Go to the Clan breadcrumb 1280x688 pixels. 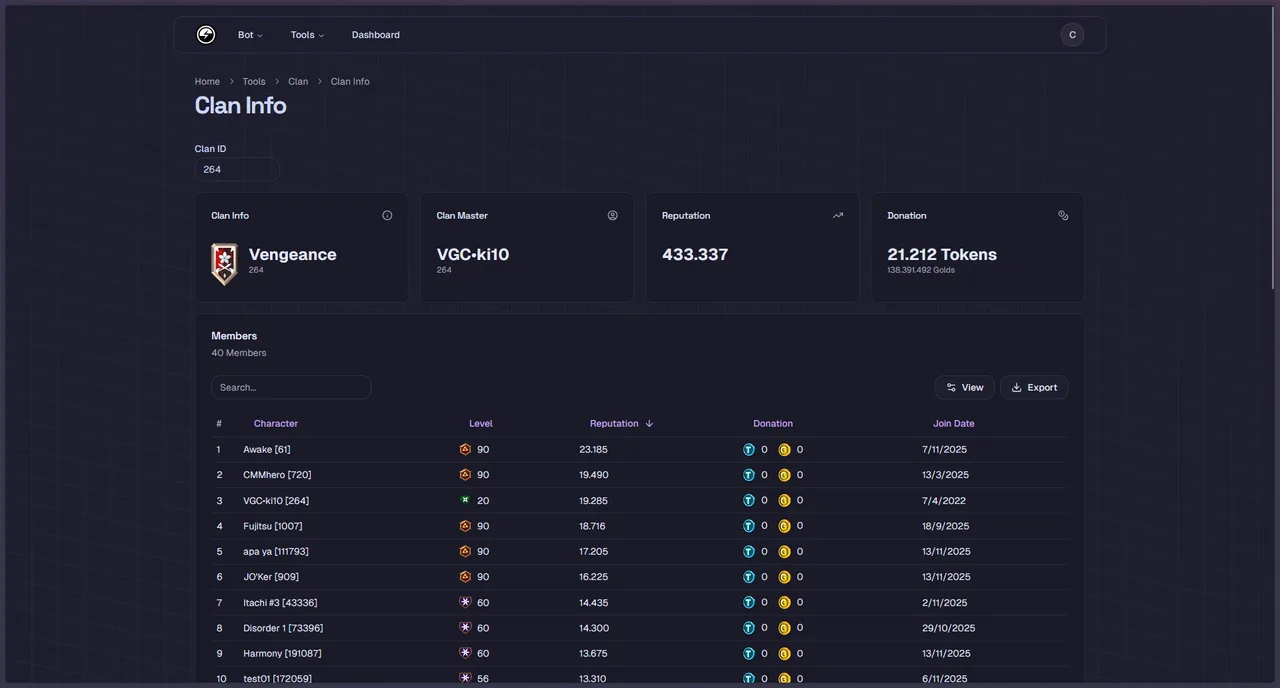click(x=298, y=82)
